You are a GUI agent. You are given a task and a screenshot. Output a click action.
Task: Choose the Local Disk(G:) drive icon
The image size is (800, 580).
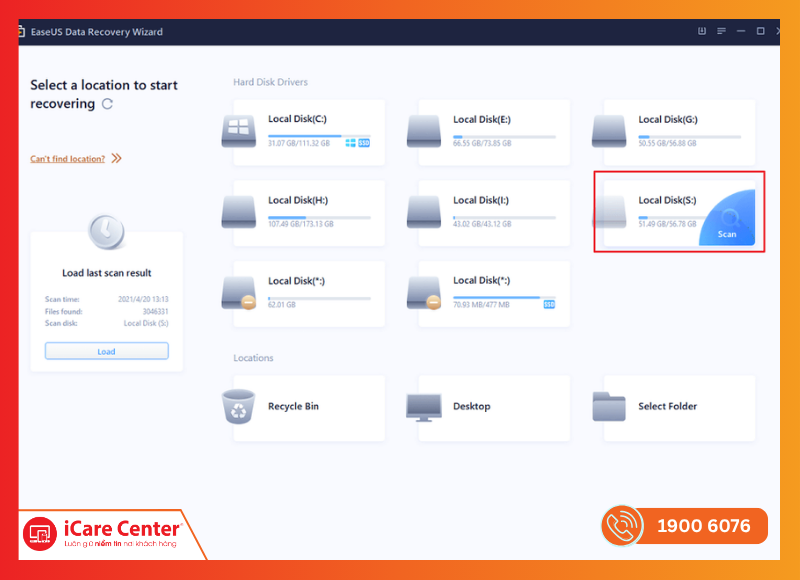[x=609, y=130]
